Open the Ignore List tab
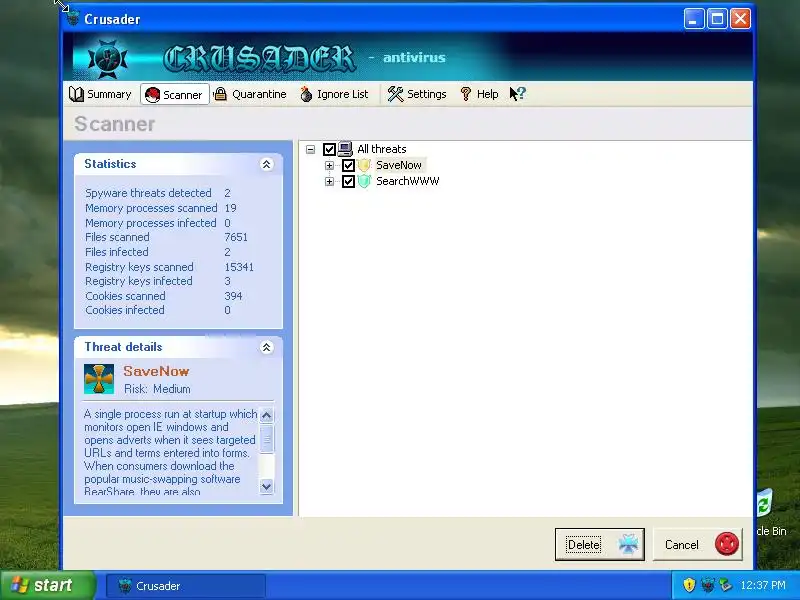800x600 pixels. (x=334, y=94)
